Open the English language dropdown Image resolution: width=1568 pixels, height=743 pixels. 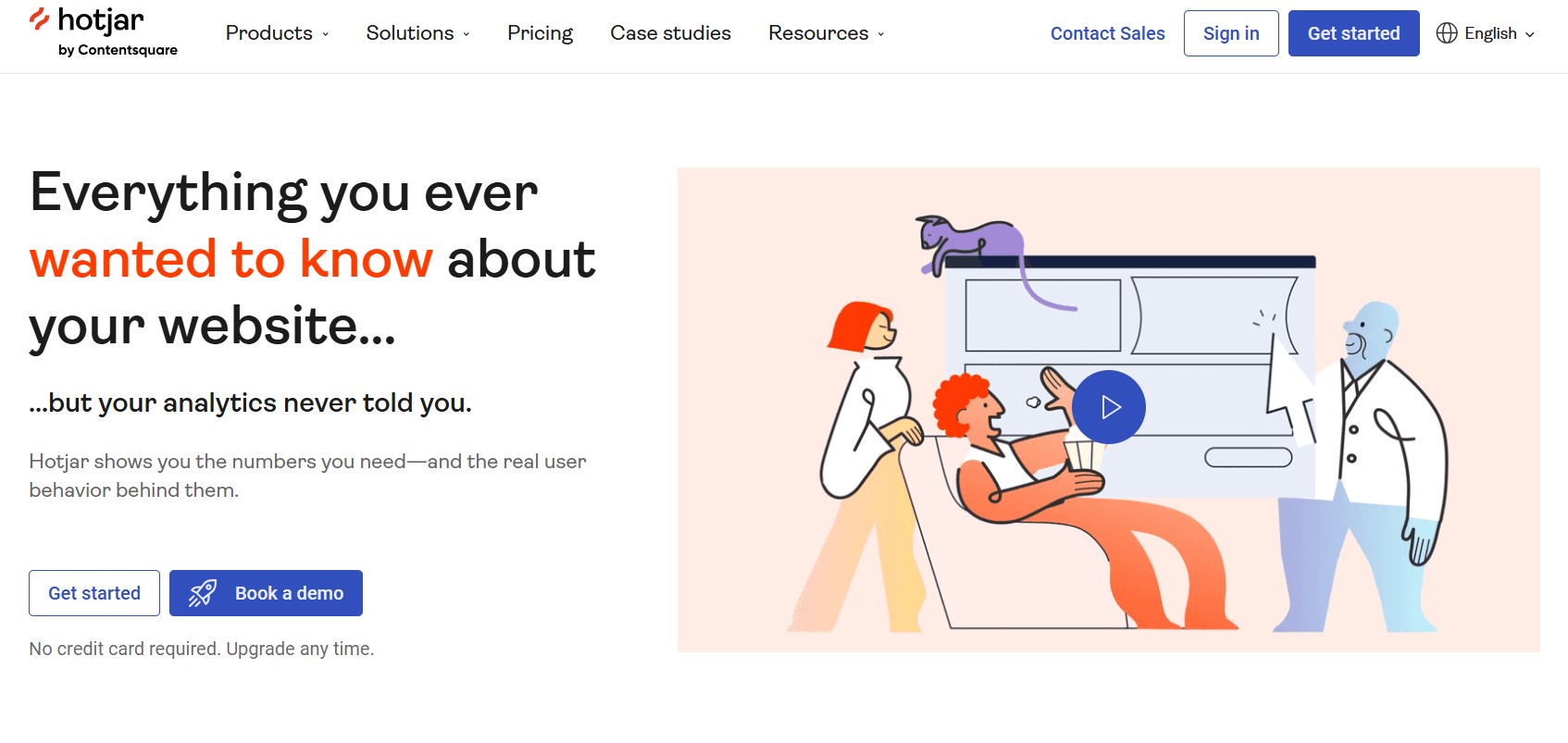click(1486, 33)
